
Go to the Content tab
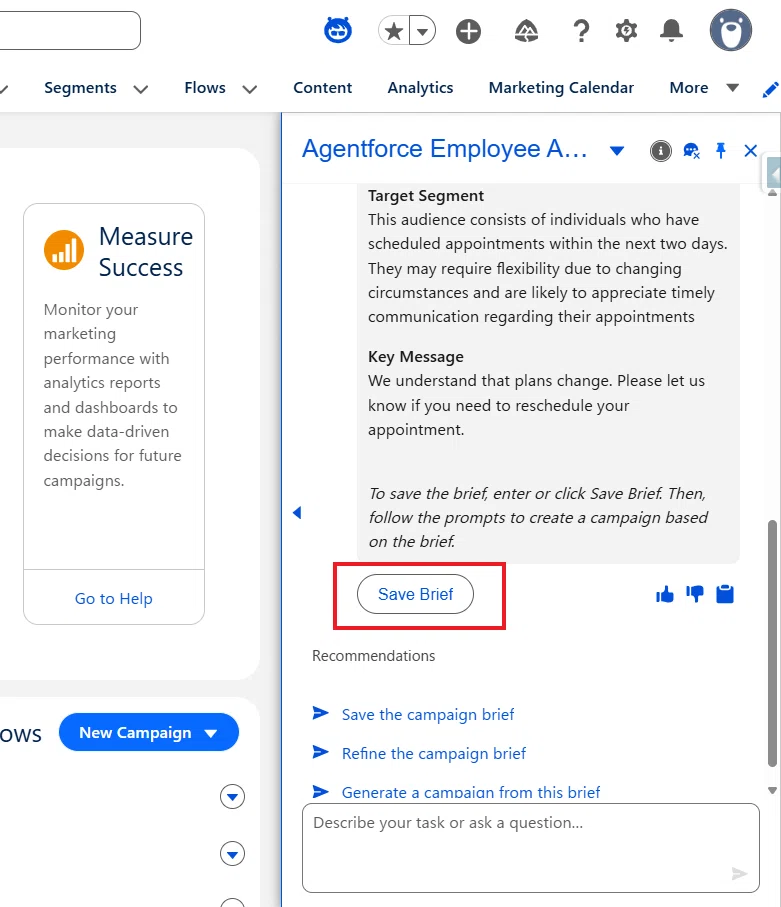pos(322,88)
